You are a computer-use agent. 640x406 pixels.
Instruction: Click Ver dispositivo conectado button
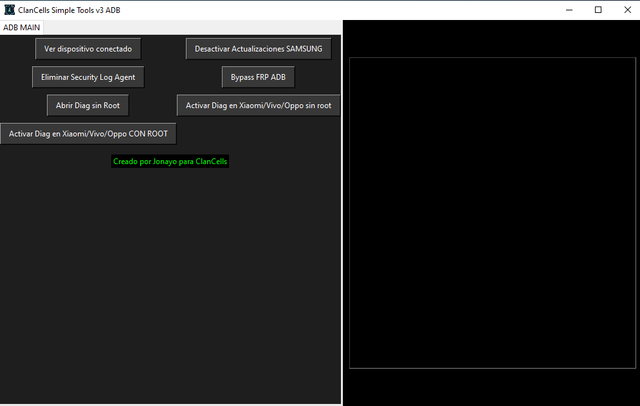tap(88, 49)
